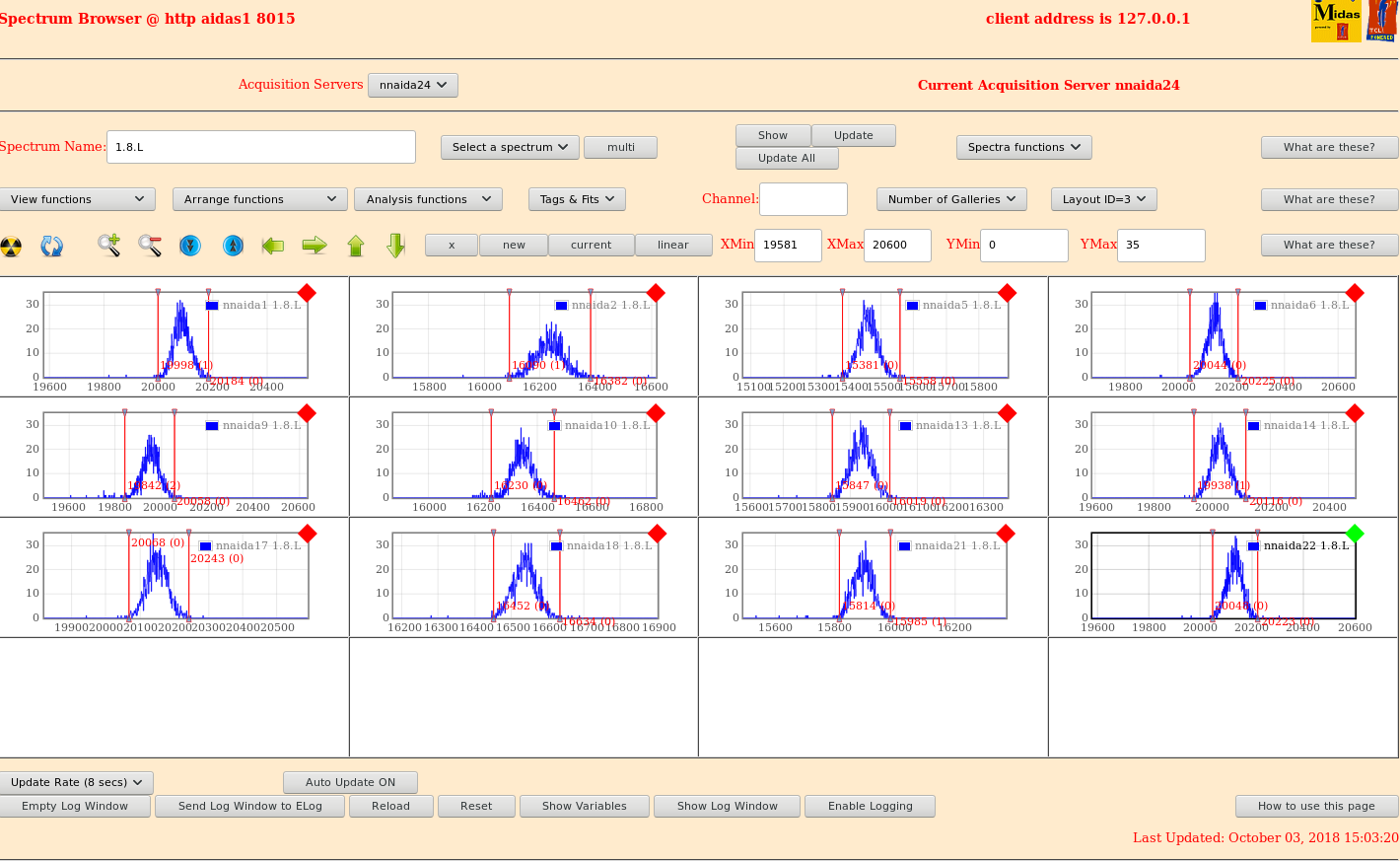
Task: Click the red diamond on nnaida18 spectrum
Action: 657,533
